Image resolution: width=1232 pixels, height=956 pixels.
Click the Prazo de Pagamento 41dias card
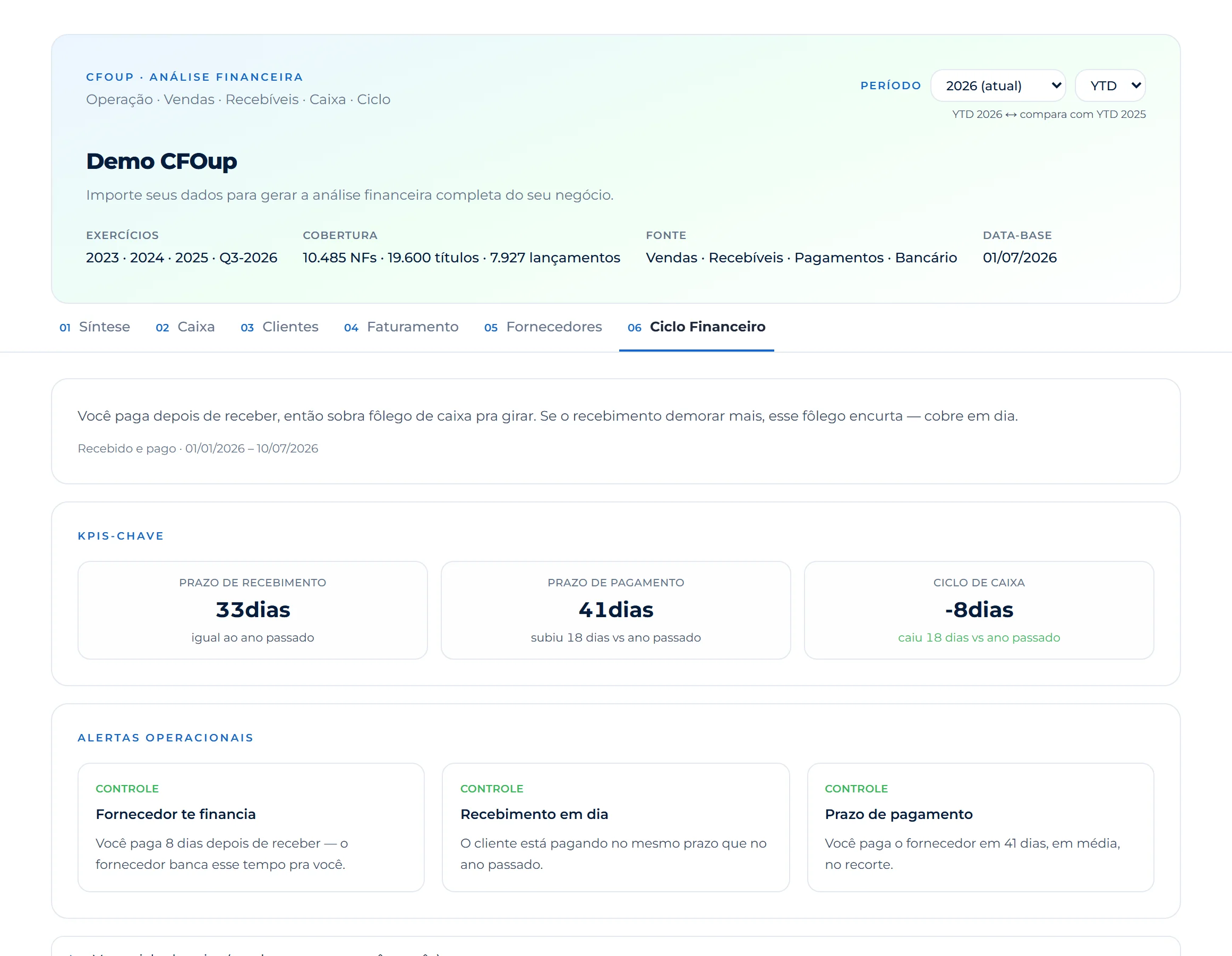[x=615, y=610]
